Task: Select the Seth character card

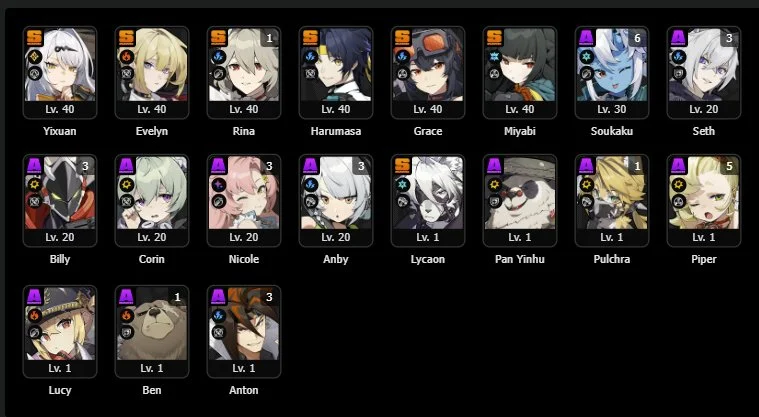Action: tap(704, 73)
